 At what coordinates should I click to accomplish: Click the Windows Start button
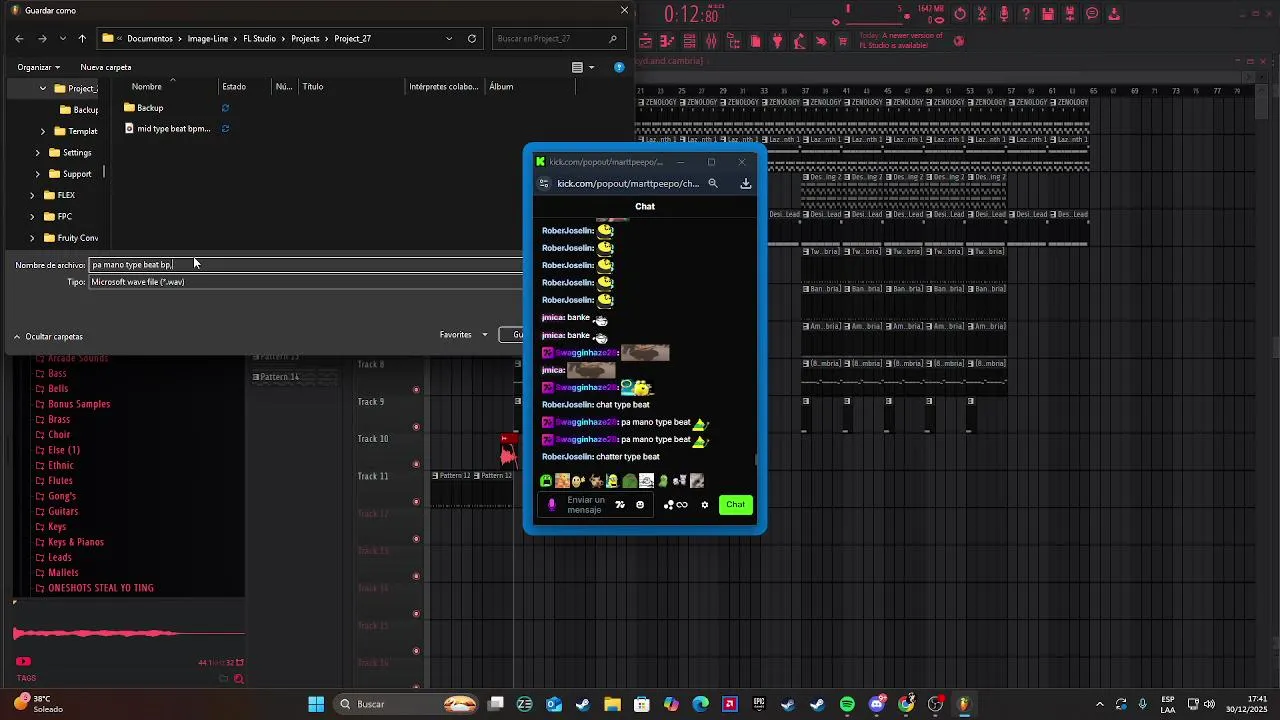[x=316, y=704]
